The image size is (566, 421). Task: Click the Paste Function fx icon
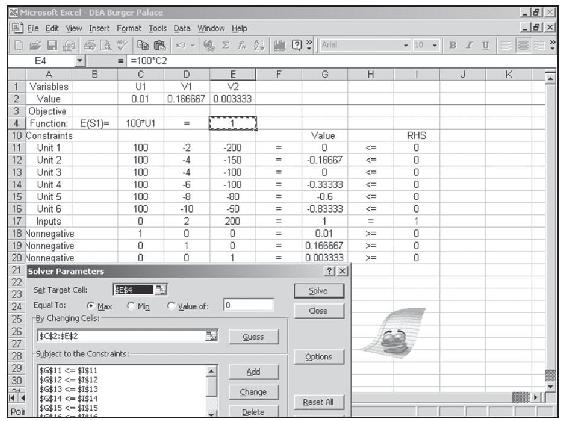[x=242, y=45]
